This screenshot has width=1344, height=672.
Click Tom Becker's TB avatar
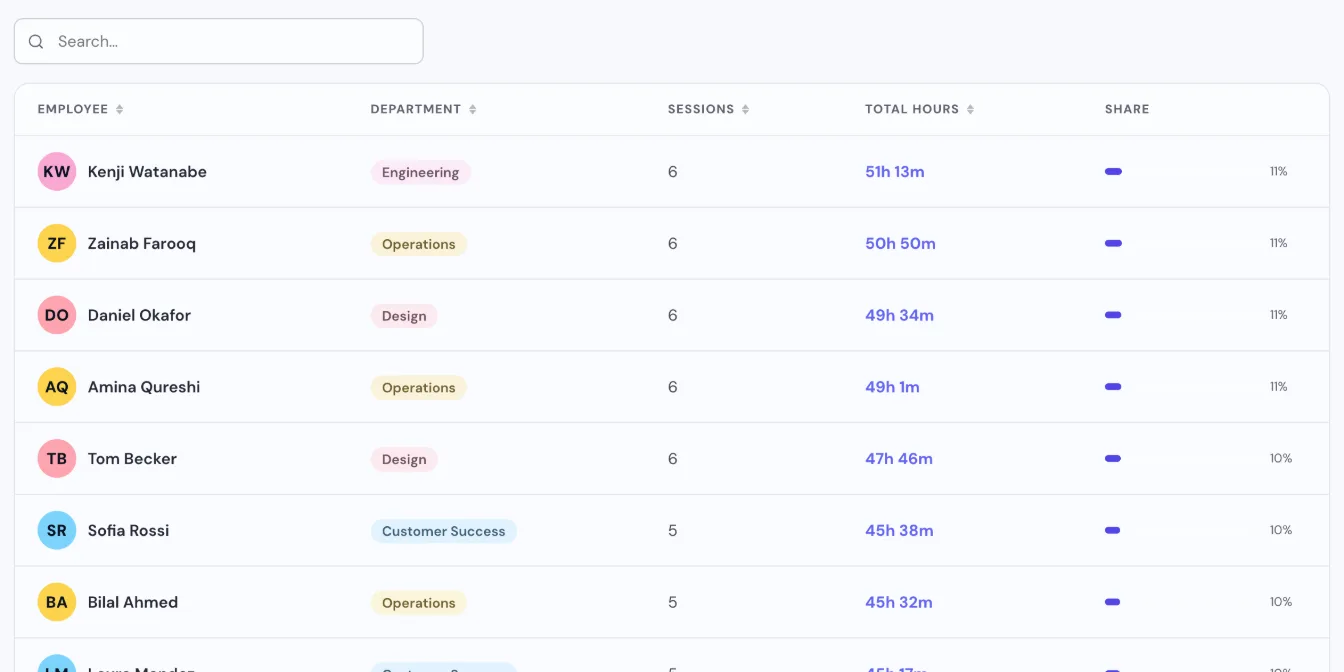(x=57, y=459)
